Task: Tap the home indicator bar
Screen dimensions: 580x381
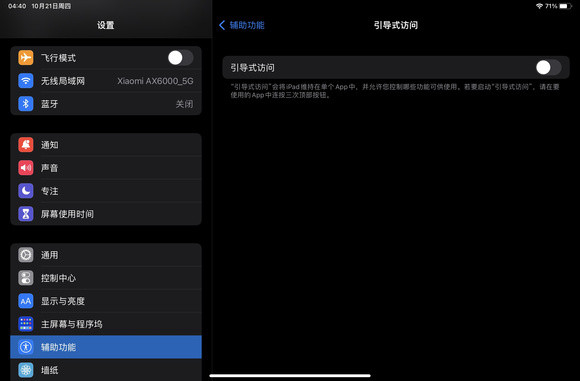Action: [290, 375]
